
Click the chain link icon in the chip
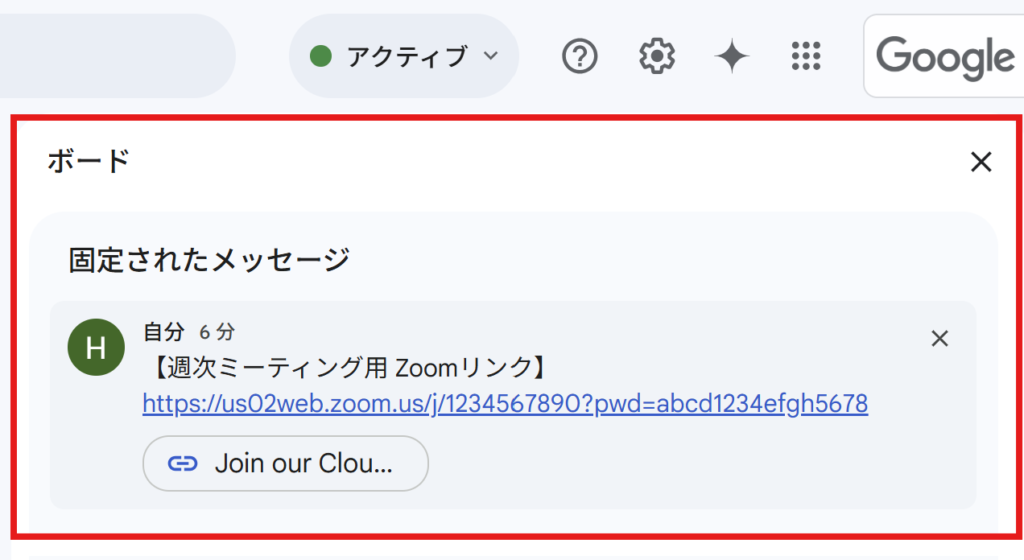182,463
